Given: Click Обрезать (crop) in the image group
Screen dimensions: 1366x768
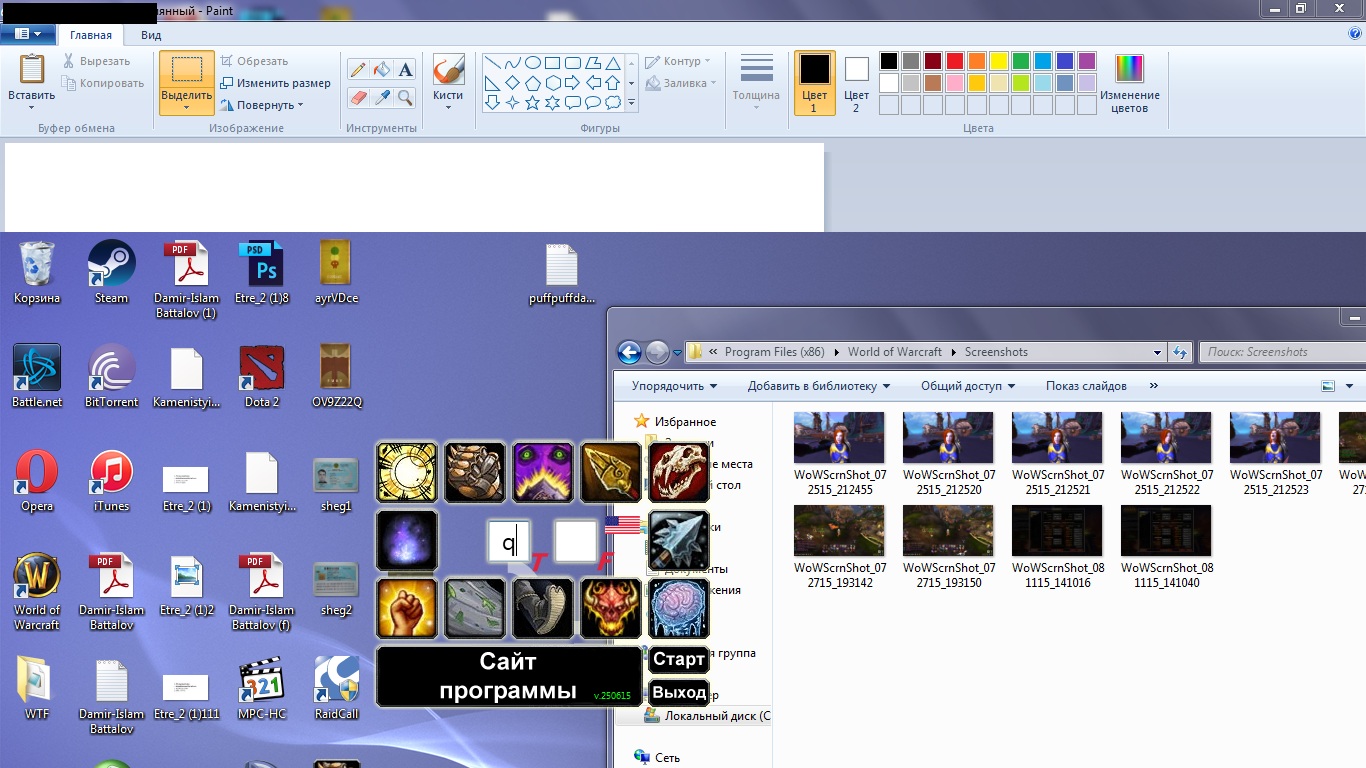Looking at the screenshot, I should click(x=254, y=61).
